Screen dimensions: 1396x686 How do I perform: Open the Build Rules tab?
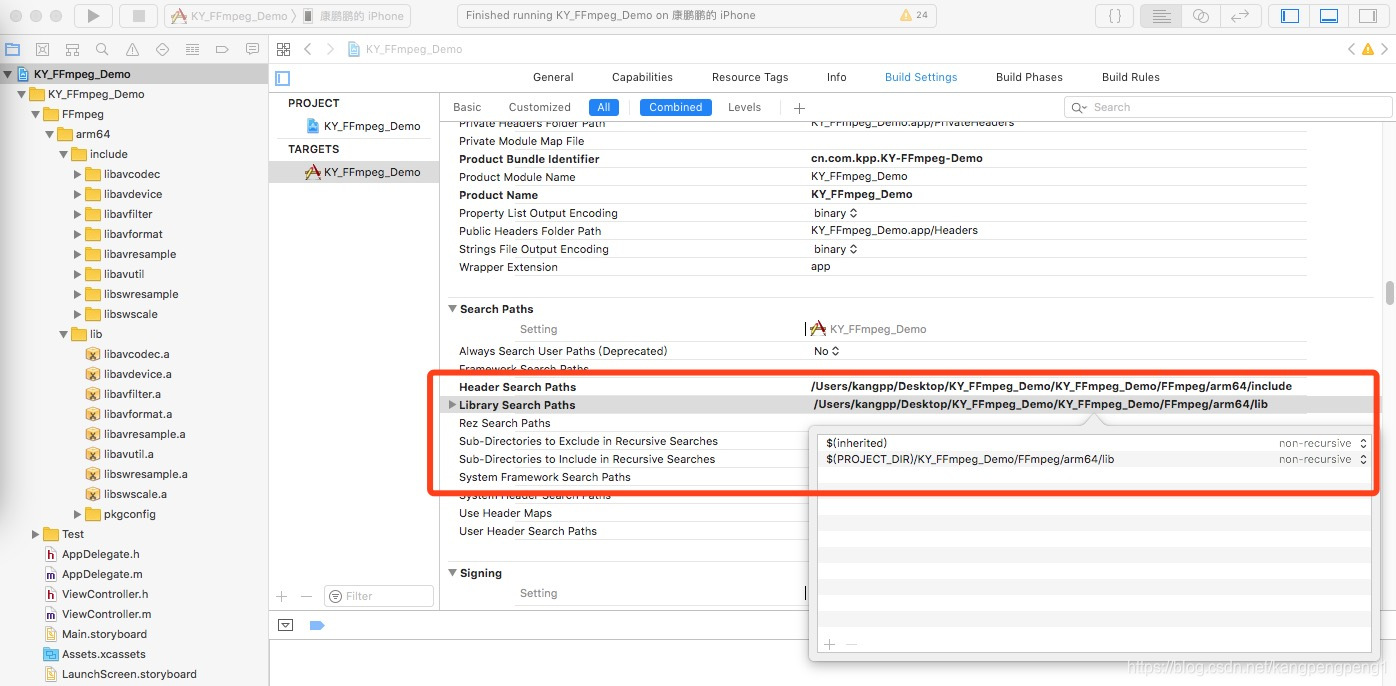click(1130, 77)
